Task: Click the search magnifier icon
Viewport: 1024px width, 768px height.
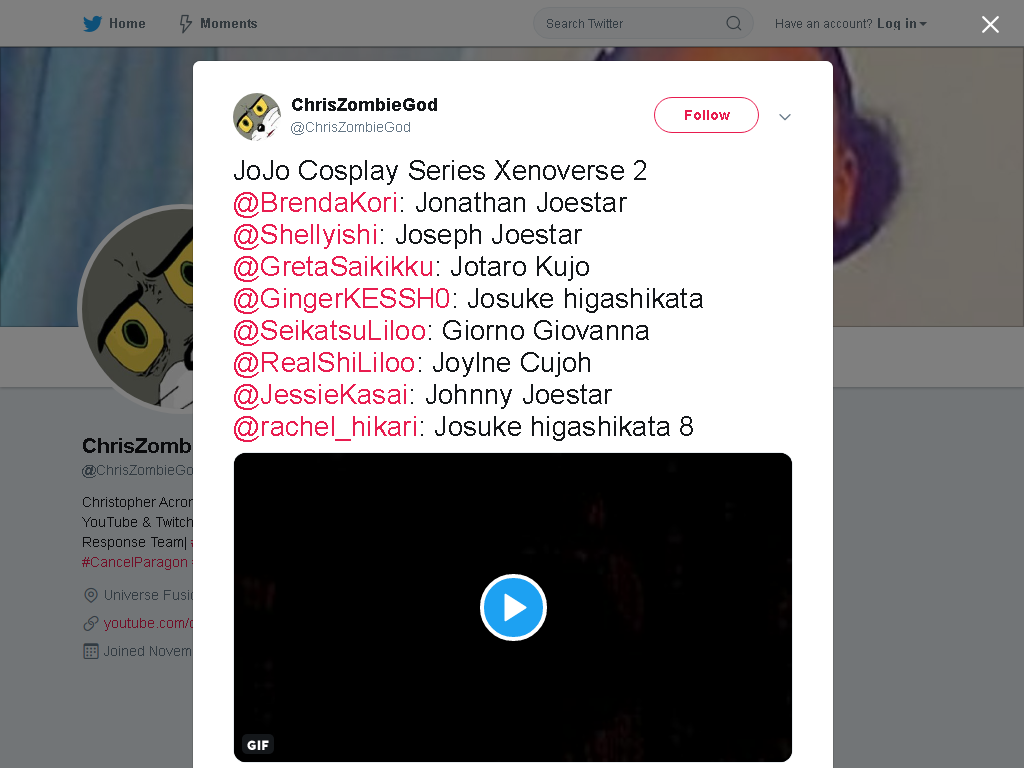Action: coord(733,24)
